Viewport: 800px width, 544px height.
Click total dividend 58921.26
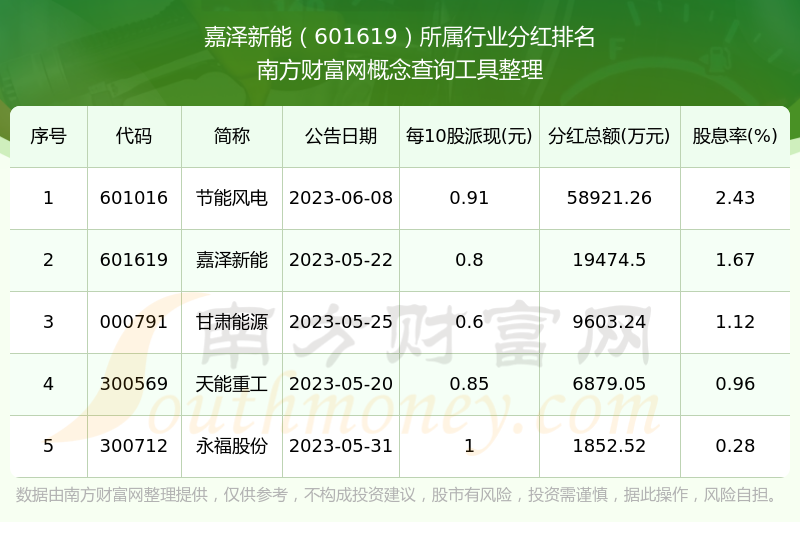pyautogui.click(x=609, y=198)
